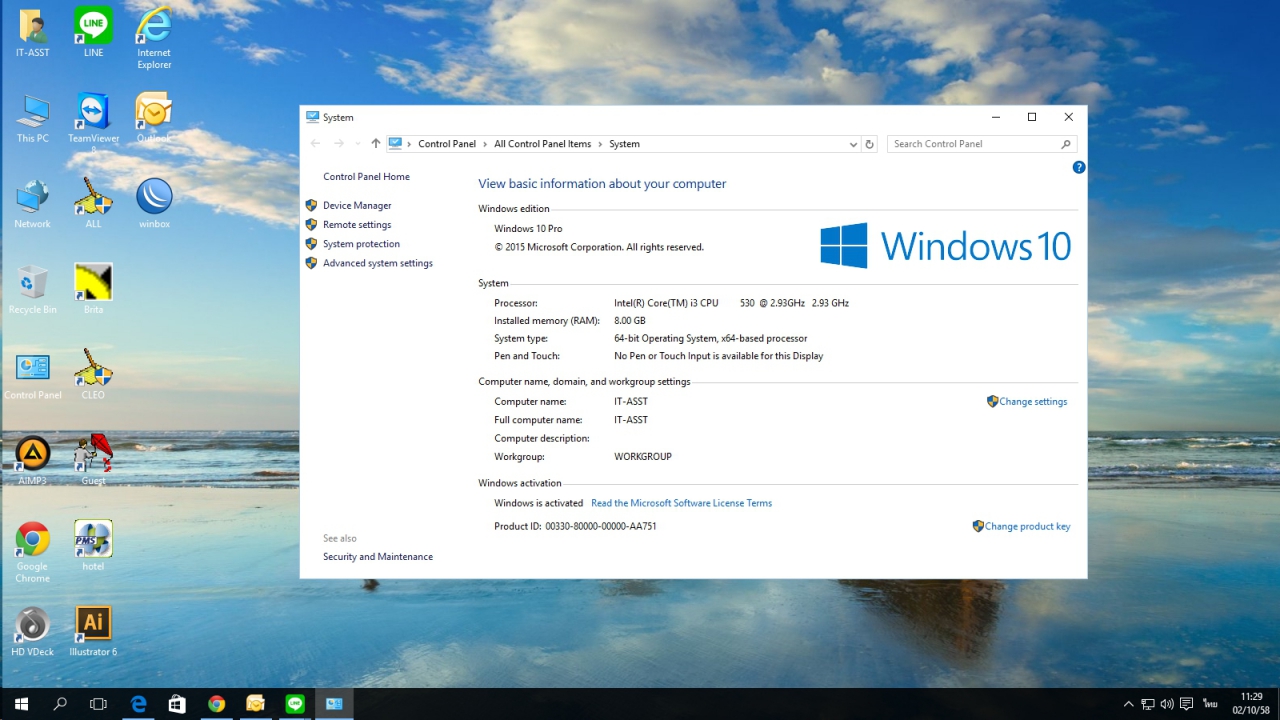
Task: Select the This PC desktop icon
Action: tap(33, 119)
